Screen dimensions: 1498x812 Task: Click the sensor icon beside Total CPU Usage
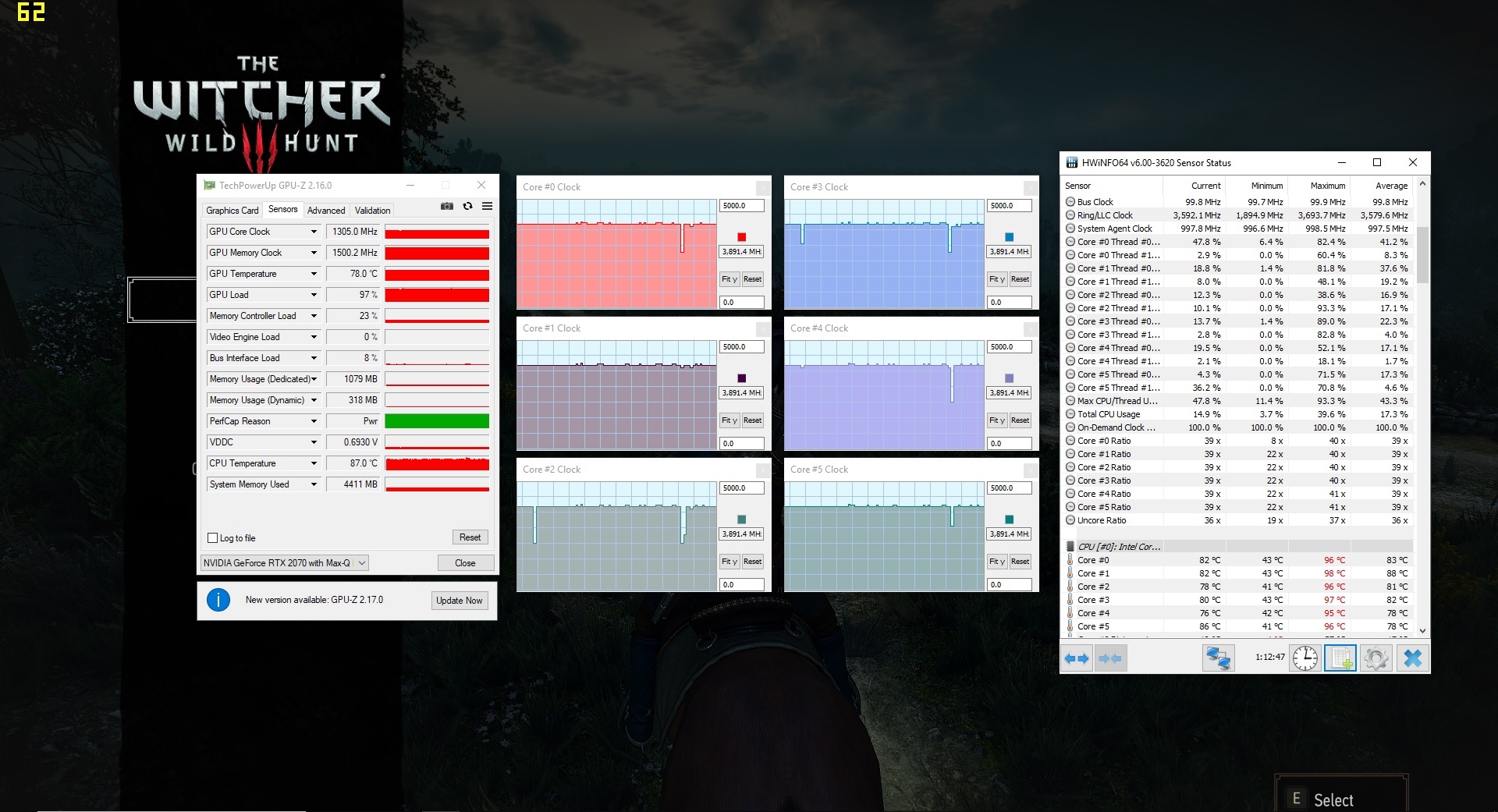tap(1070, 414)
